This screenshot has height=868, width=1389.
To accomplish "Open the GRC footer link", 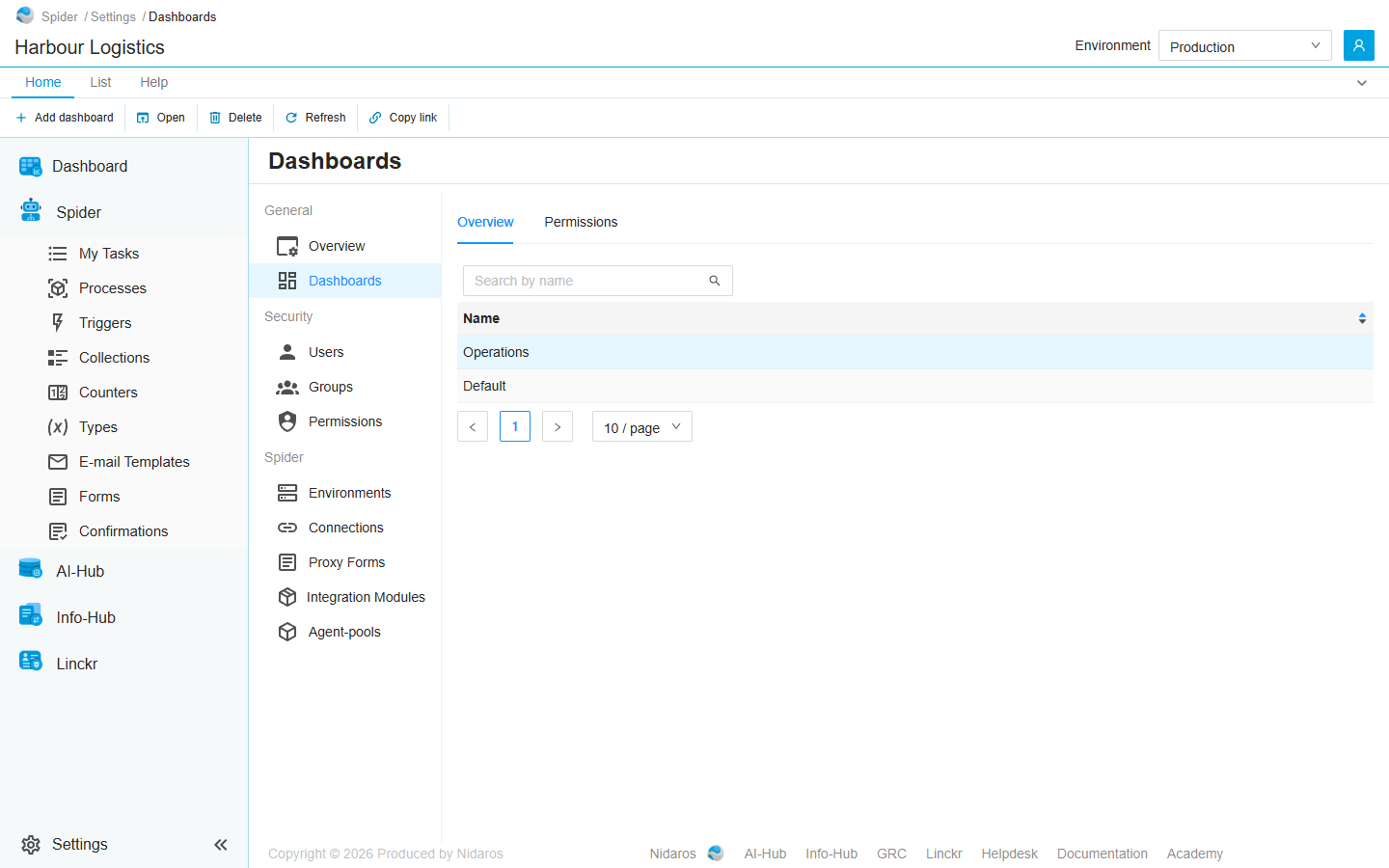I will click(x=891, y=854).
